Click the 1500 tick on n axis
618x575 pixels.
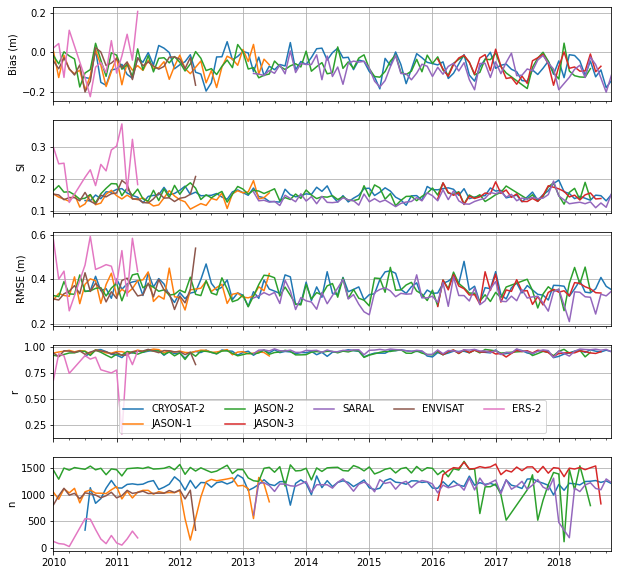tap(34, 469)
